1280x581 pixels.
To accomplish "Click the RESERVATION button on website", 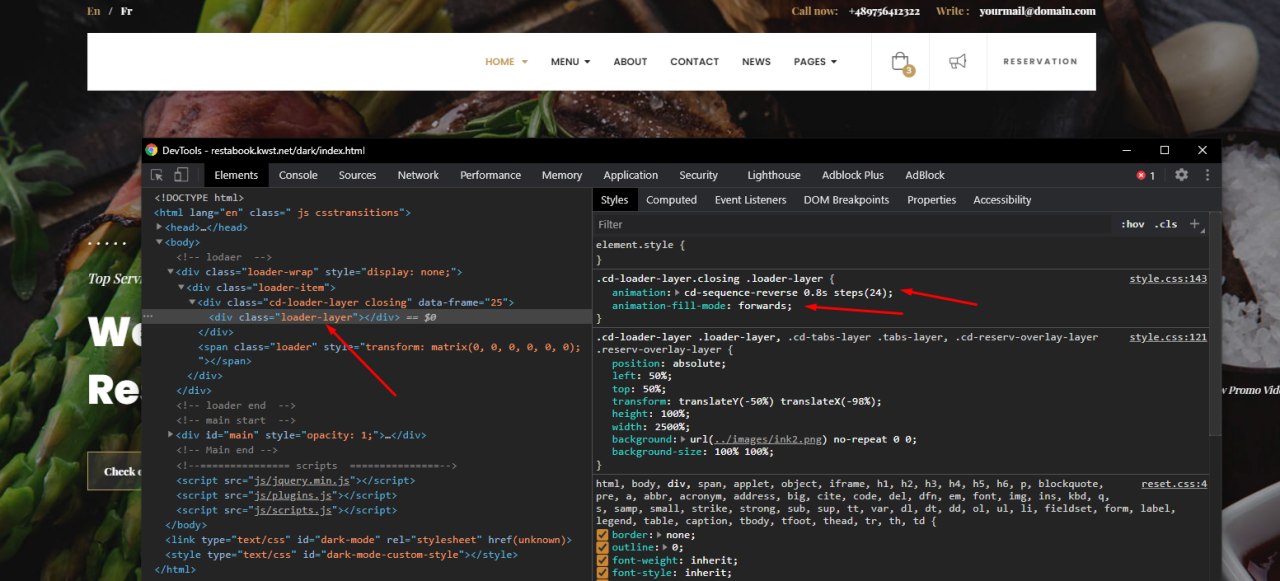I will [1040, 62].
